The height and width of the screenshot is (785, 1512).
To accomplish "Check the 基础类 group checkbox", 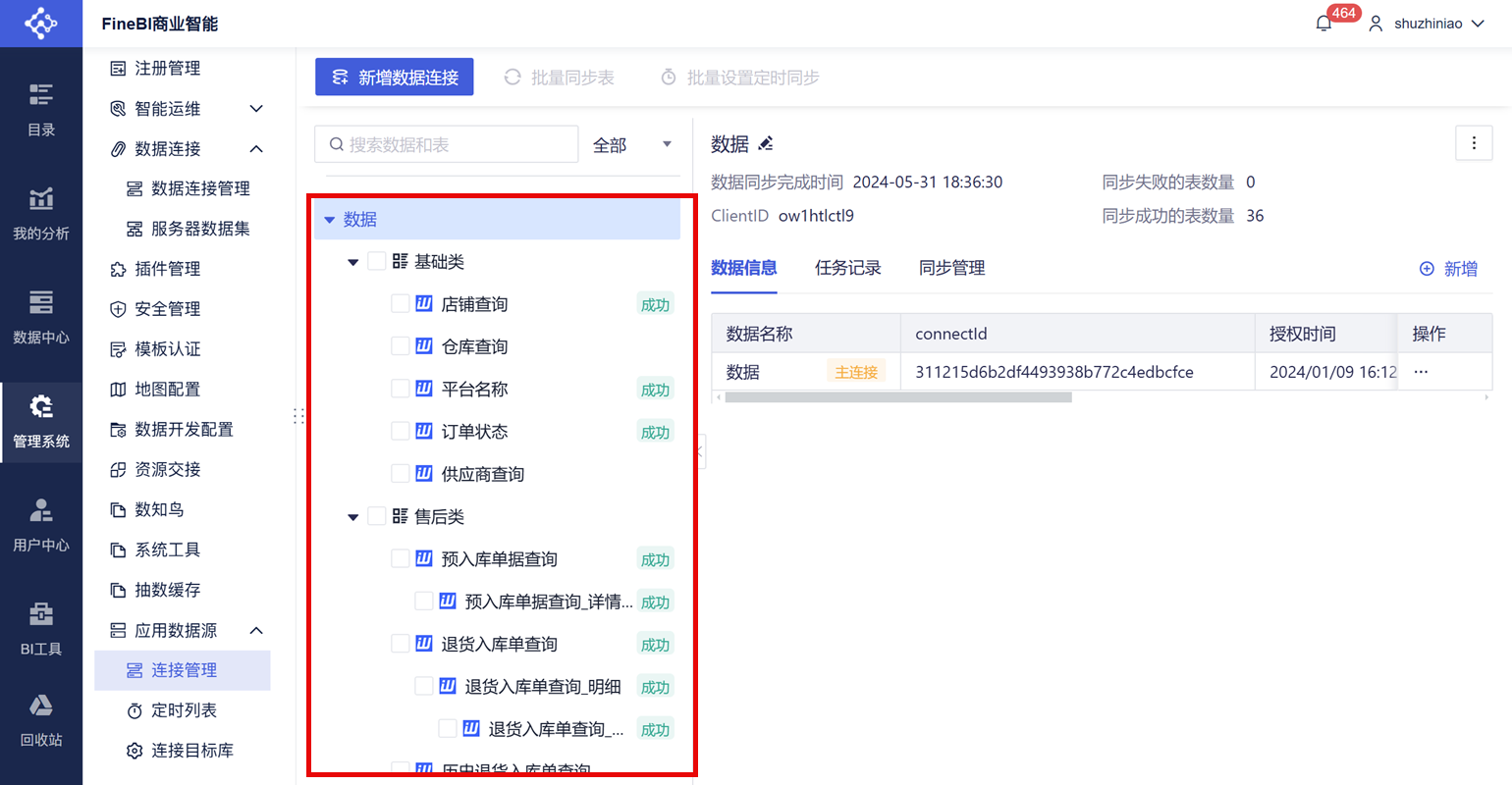I will pos(376,261).
